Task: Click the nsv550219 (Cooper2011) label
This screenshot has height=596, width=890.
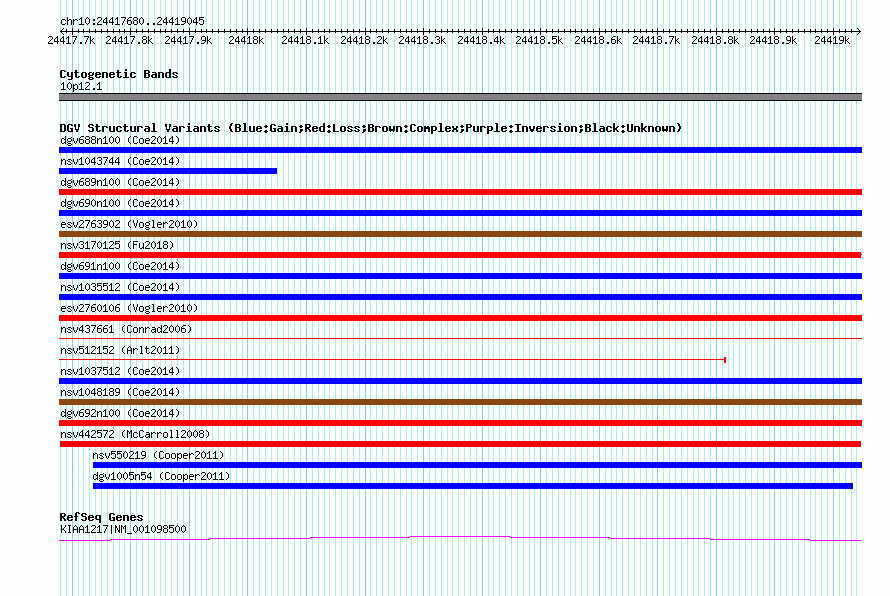Action: 158,455
